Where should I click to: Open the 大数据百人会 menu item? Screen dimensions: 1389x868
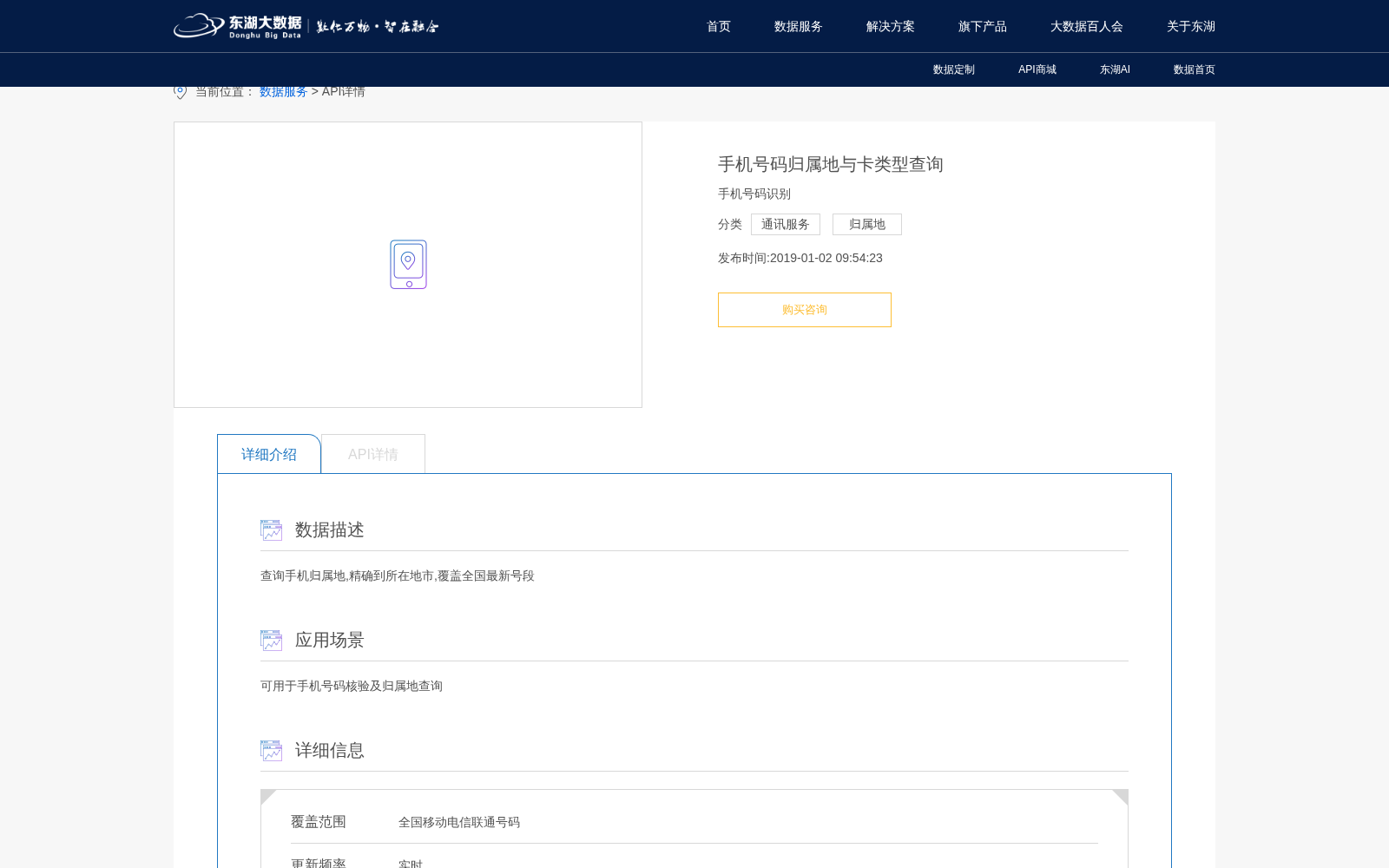pyautogui.click(x=1087, y=26)
